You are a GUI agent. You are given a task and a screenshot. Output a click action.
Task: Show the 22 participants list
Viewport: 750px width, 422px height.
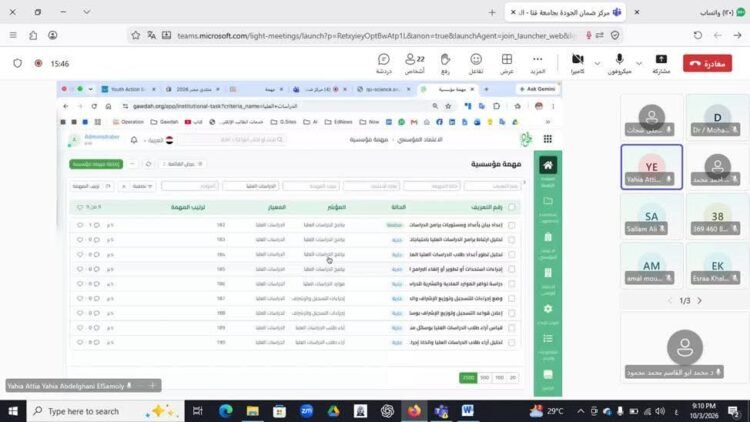pyautogui.click(x=415, y=64)
